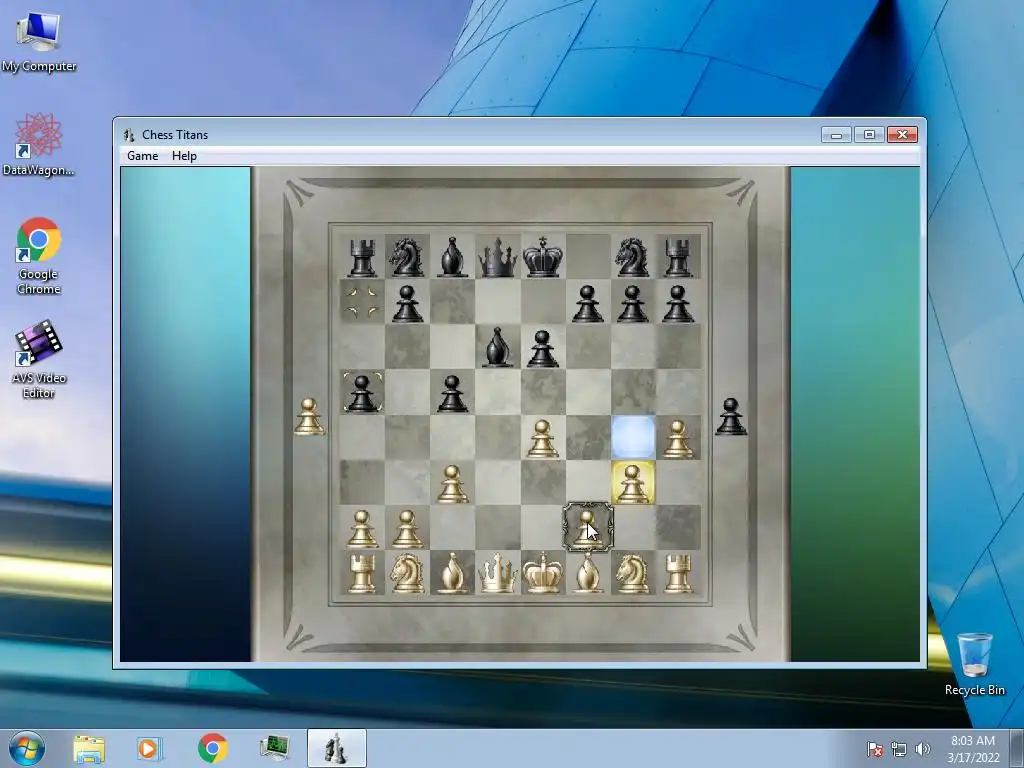Open the DataWagon desktop shortcut

coord(39,144)
